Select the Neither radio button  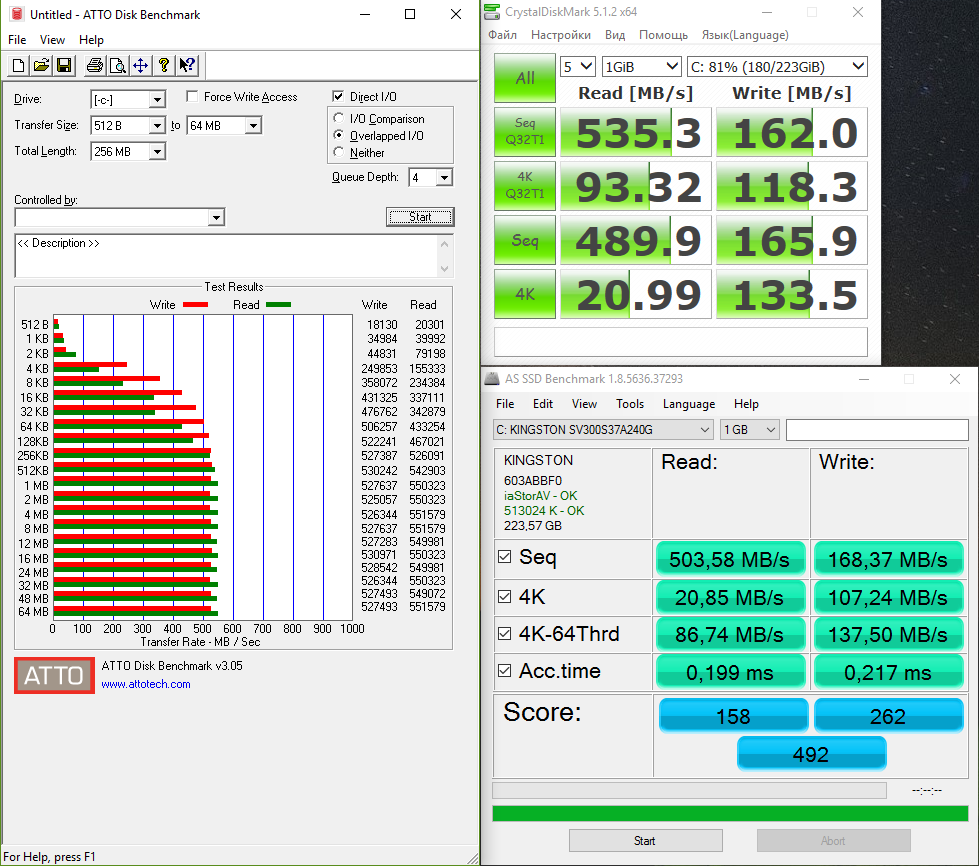pos(338,152)
